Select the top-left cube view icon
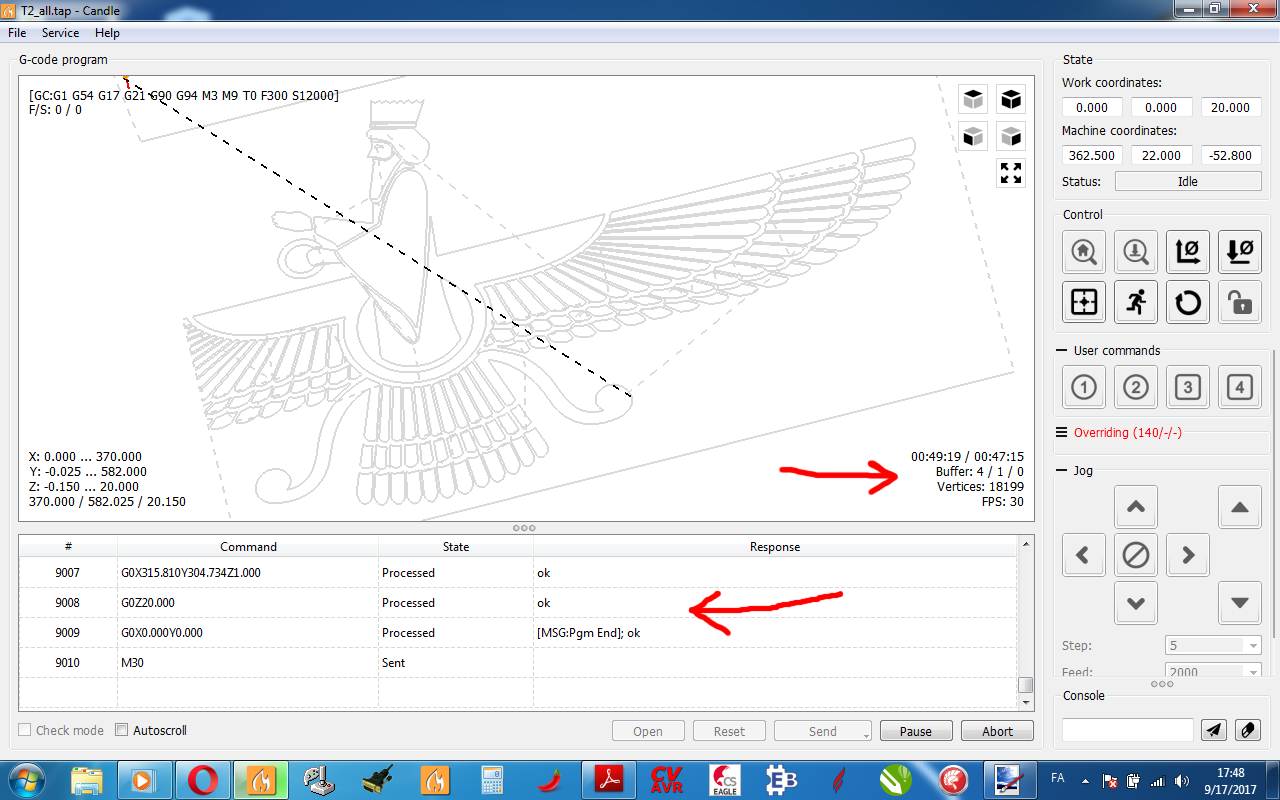 point(973,99)
